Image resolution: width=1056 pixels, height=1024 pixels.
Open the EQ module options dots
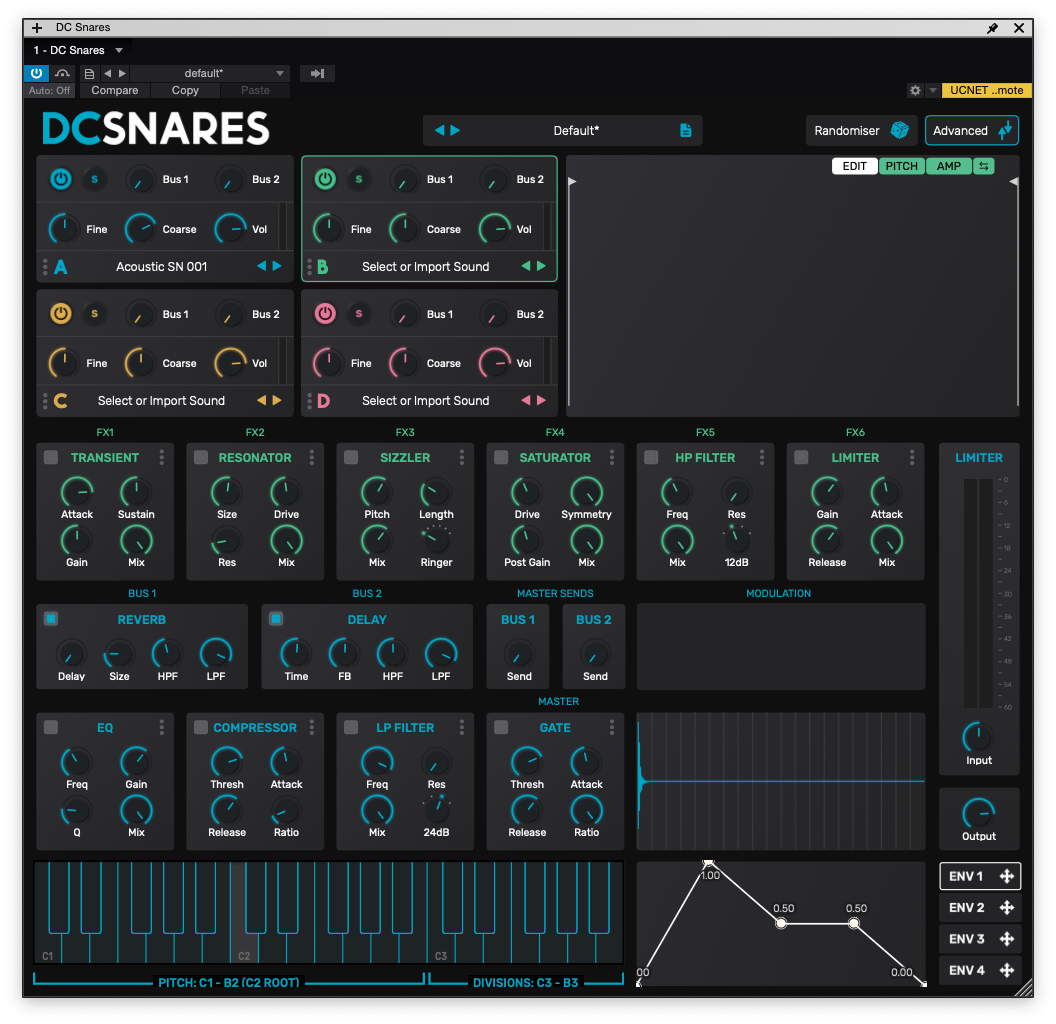tap(162, 728)
